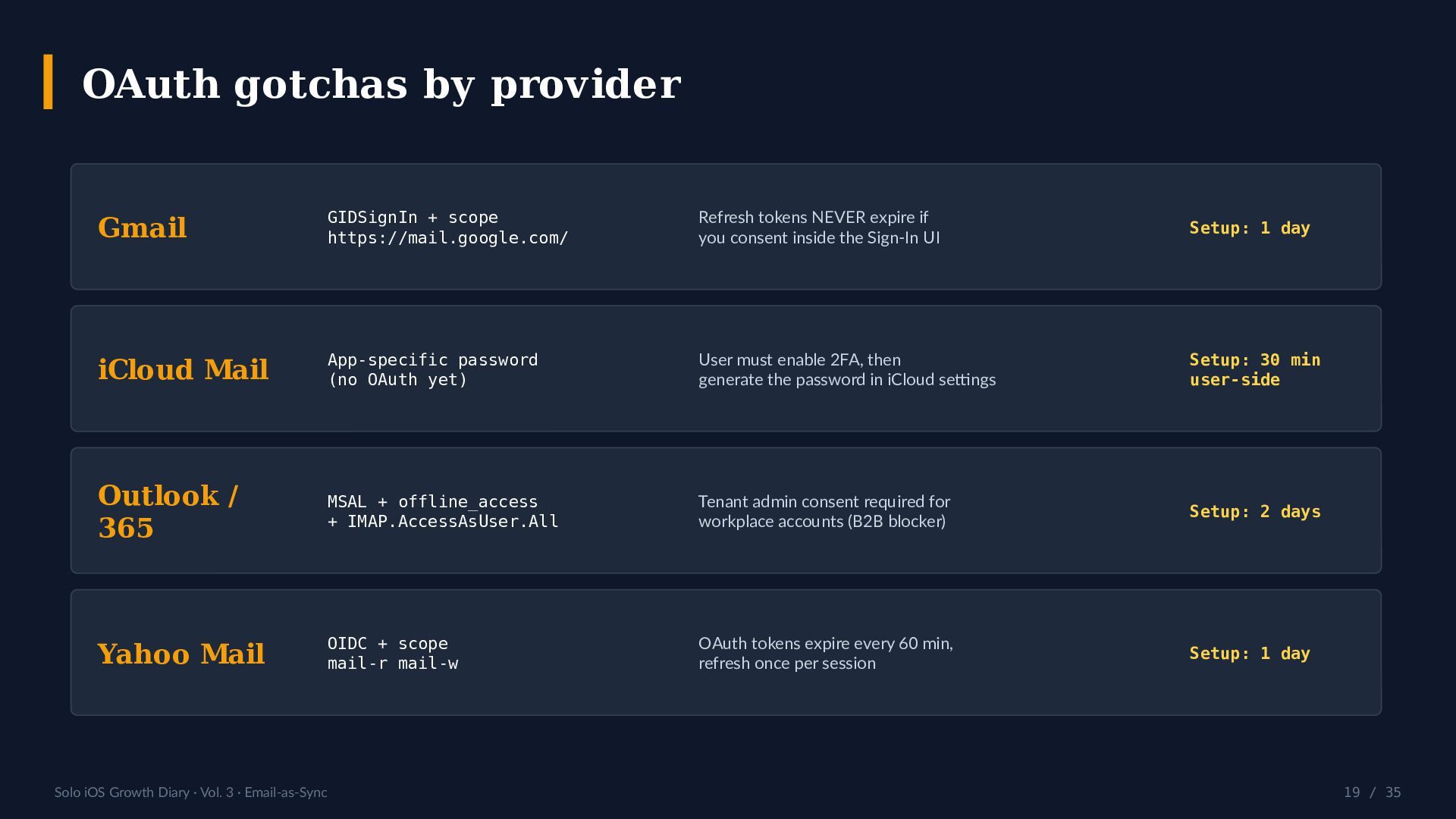Click the 'App-specific password' code text
Image resolution: width=1456 pixels, height=819 pixels.
point(432,369)
